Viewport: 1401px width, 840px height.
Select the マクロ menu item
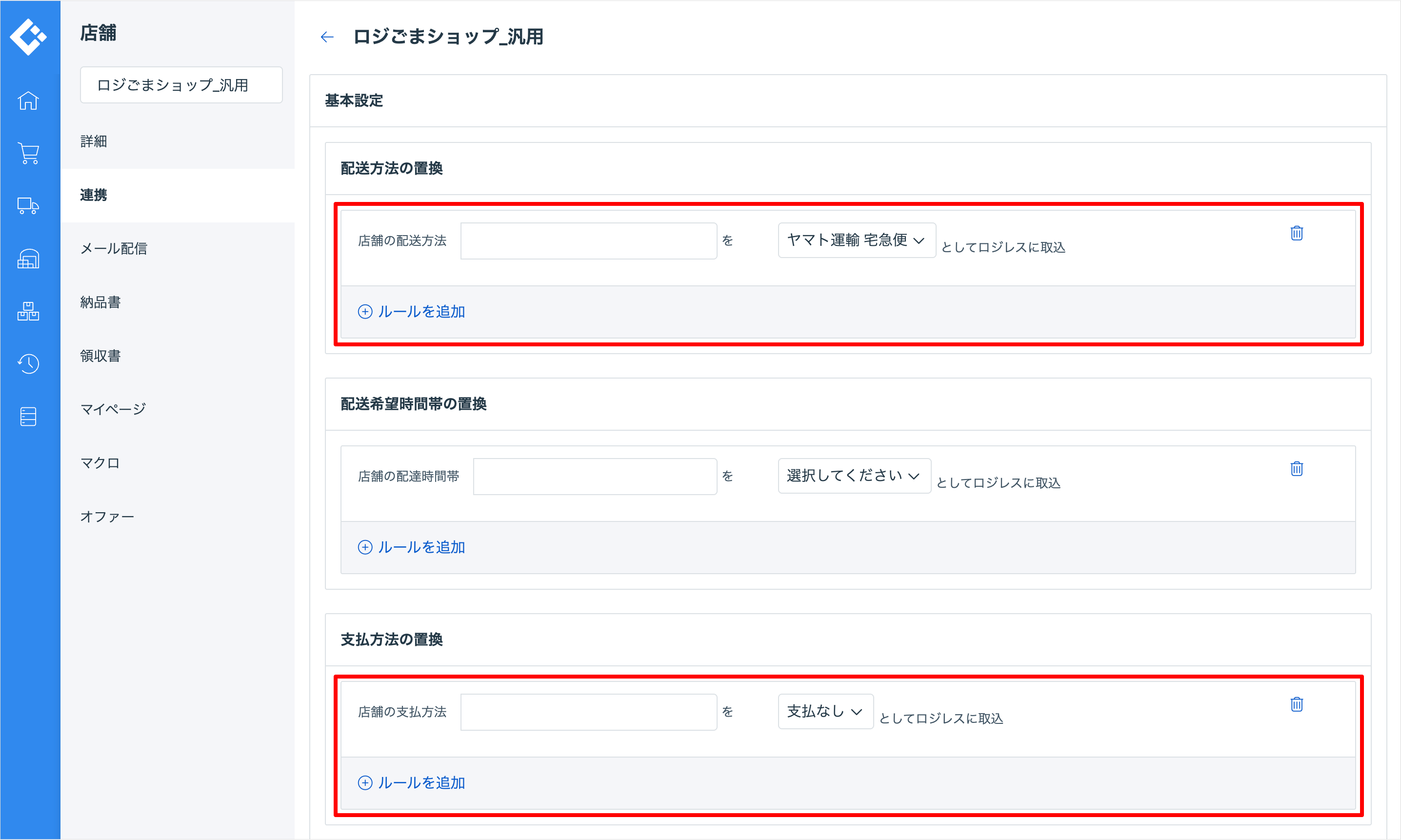100,463
